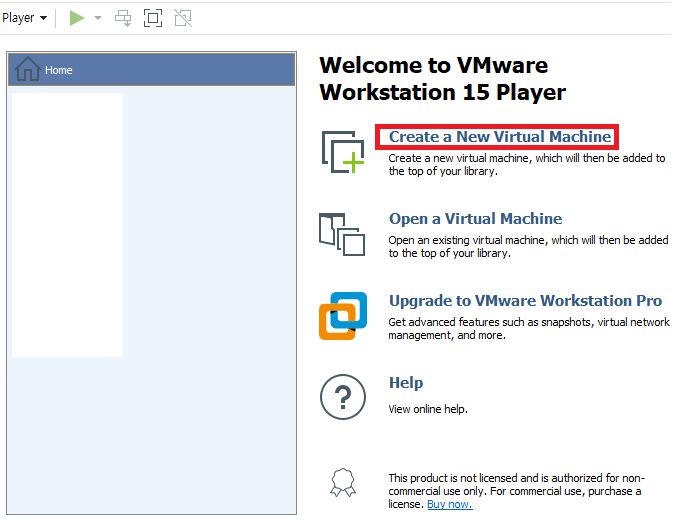Click the 'Get advanced features such as snapshots' text
The image size is (689, 527).
click(x=529, y=328)
